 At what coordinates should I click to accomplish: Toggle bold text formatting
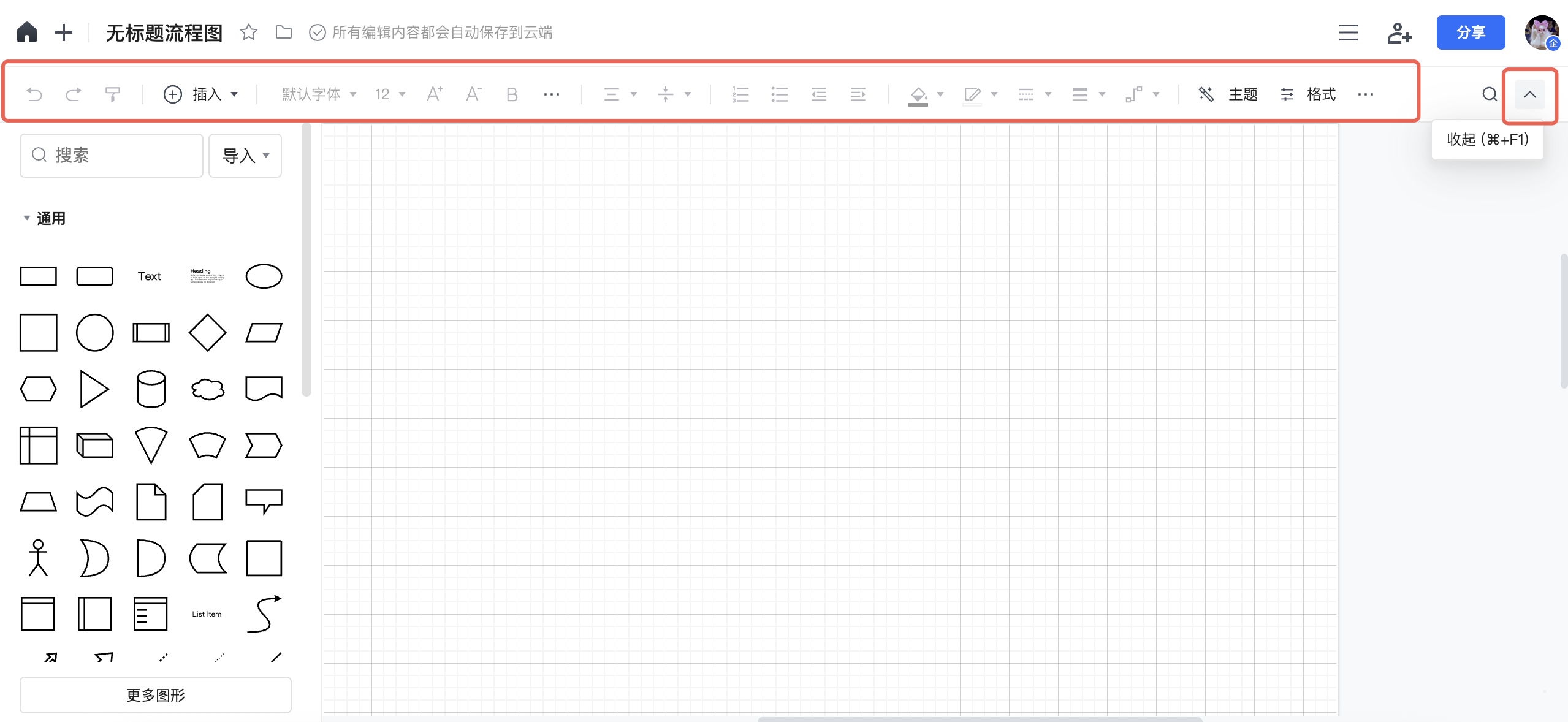pyautogui.click(x=512, y=94)
